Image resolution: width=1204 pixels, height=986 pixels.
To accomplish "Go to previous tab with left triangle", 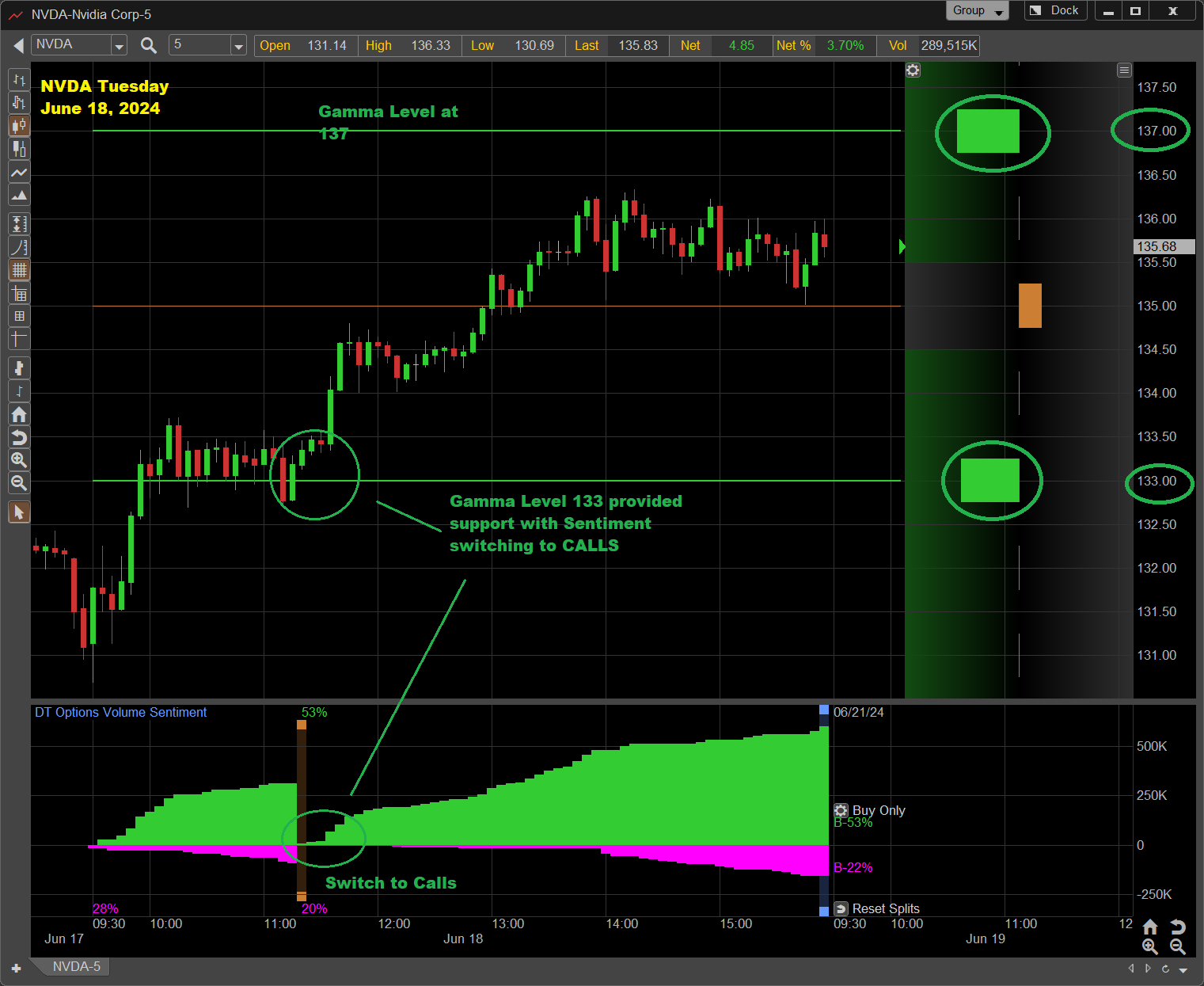I will 1131,969.
